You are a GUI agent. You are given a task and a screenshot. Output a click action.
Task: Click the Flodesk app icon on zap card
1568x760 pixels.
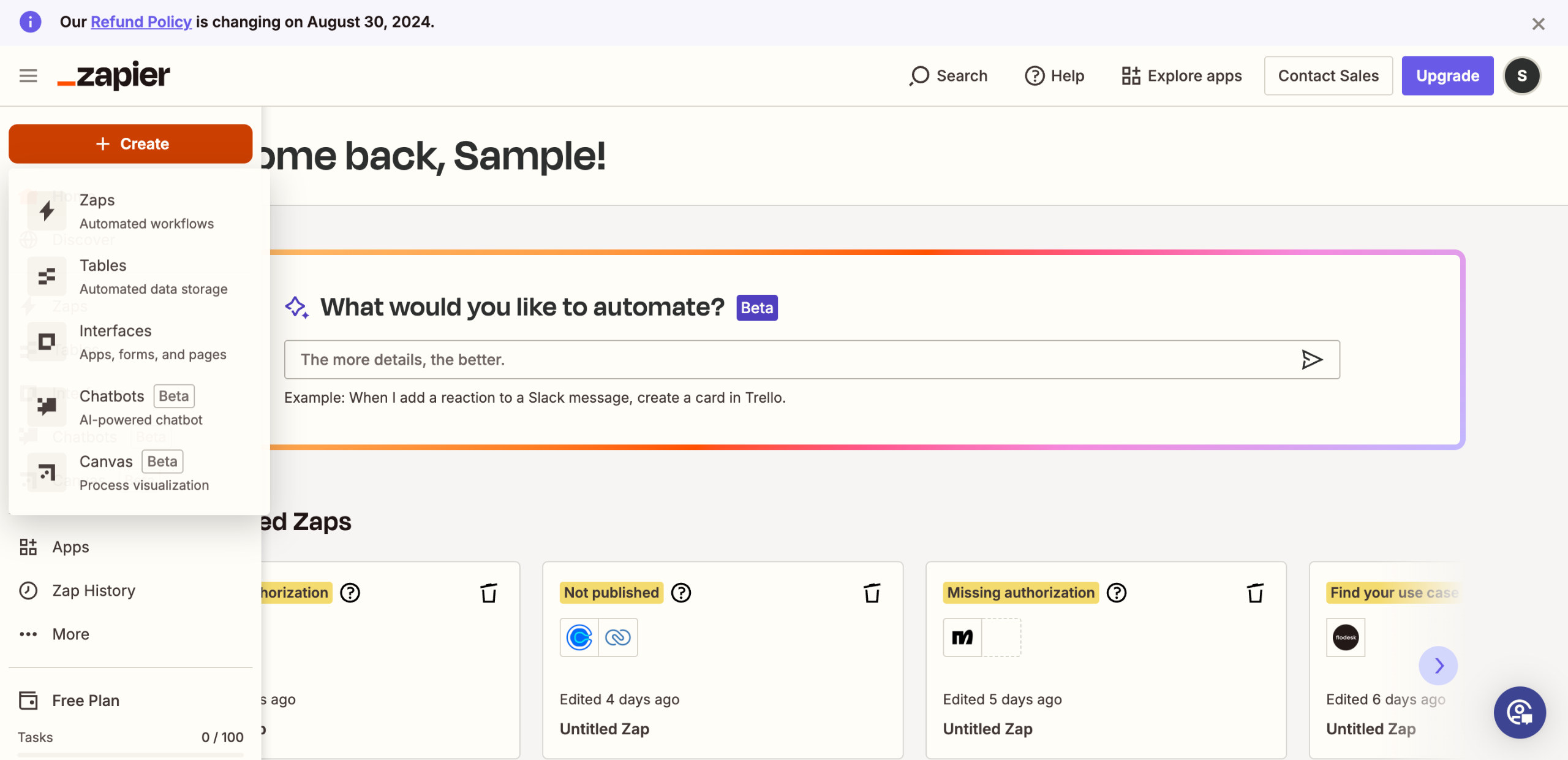pos(1345,637)
